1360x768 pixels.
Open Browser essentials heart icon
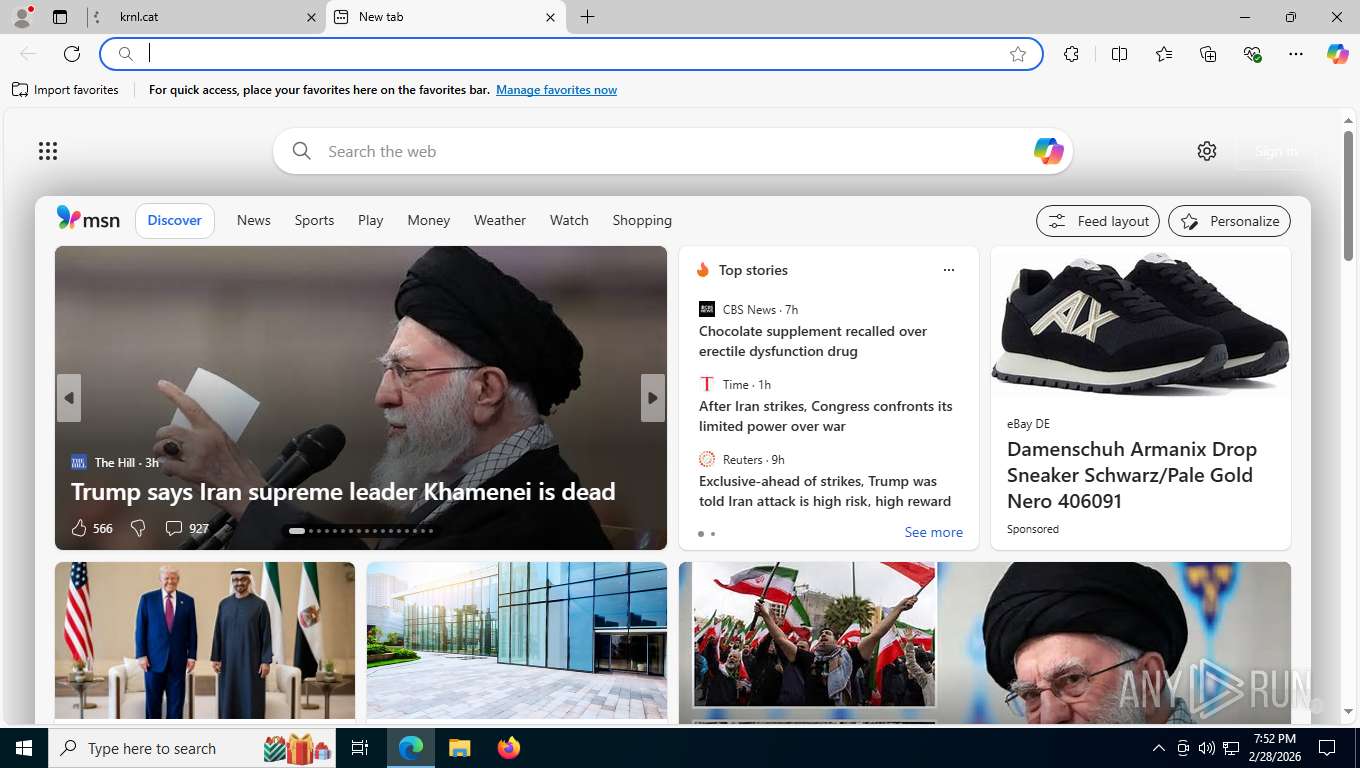point(1252,54)
